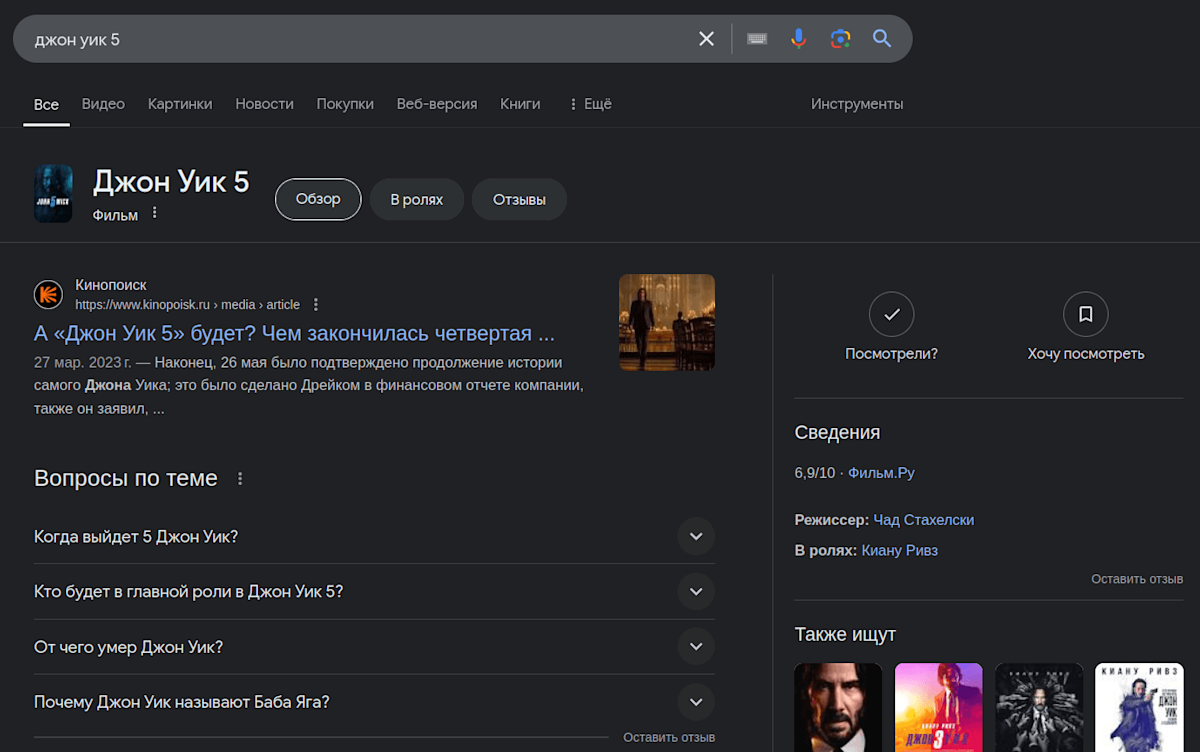Open actor link Киану Ривз
The image size is (1200, 752).
pos(899,550)
